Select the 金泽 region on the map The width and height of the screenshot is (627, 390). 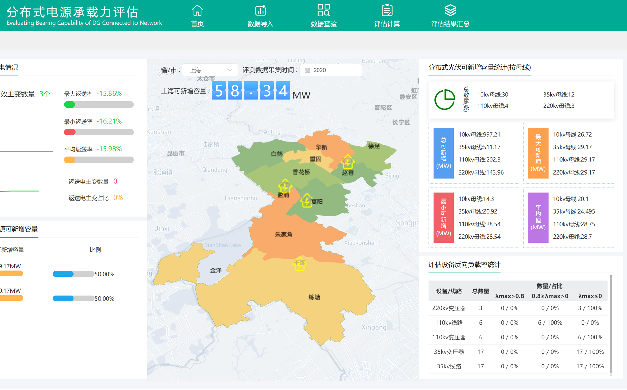(216, 270)
